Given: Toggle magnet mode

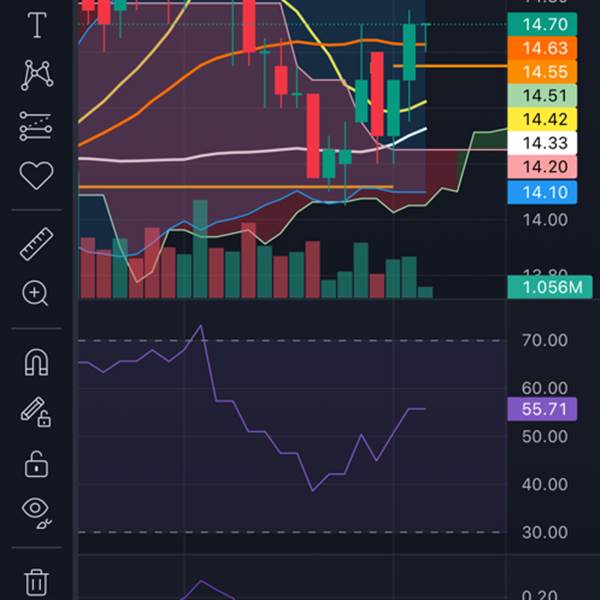Looking at the screenshot, I should (36, 362).
